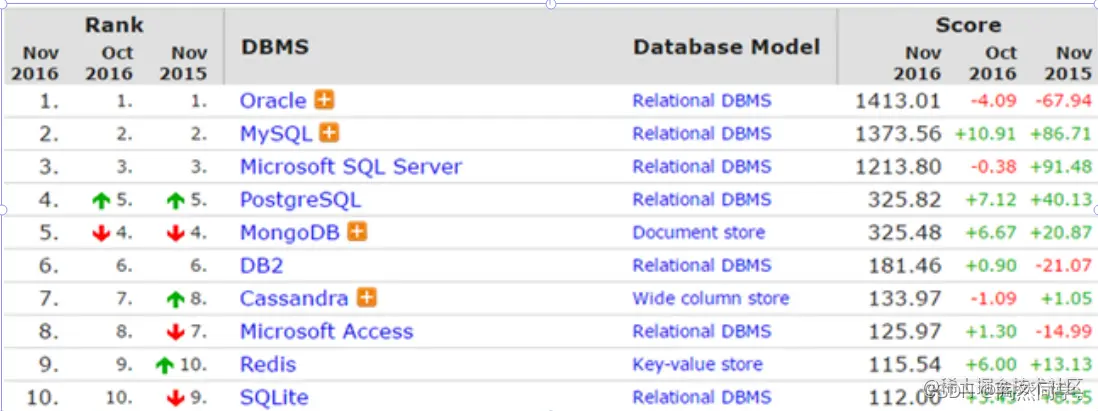Viewport: 1098px width, 411px height.
Task: Click Key-value store link for Redis
Action: click(x=697, y=364)
